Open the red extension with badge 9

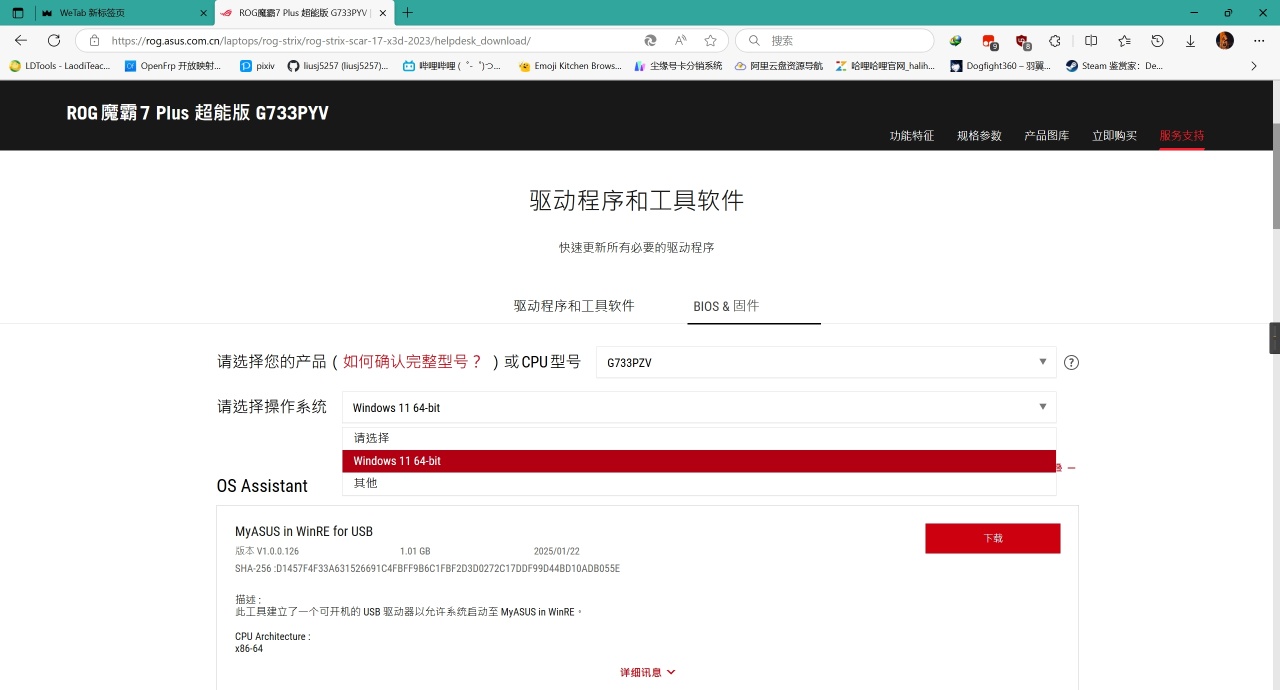[x=989, y=41]
